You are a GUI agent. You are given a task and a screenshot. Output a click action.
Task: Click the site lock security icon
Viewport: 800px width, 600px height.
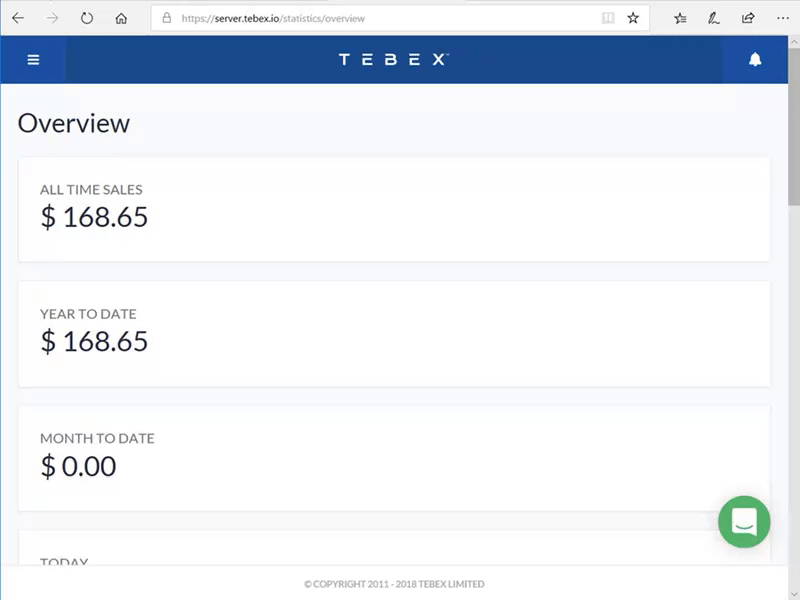tap(167, 18)
